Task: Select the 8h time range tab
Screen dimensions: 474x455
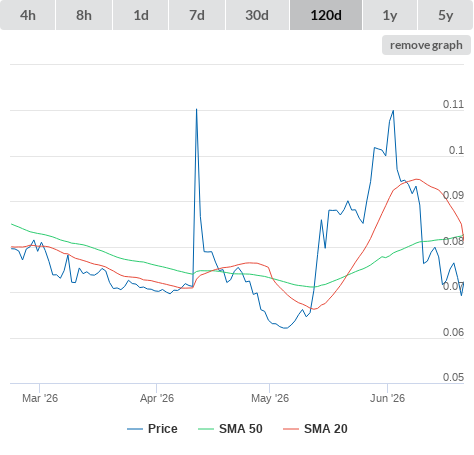Action: click(84, 15)
